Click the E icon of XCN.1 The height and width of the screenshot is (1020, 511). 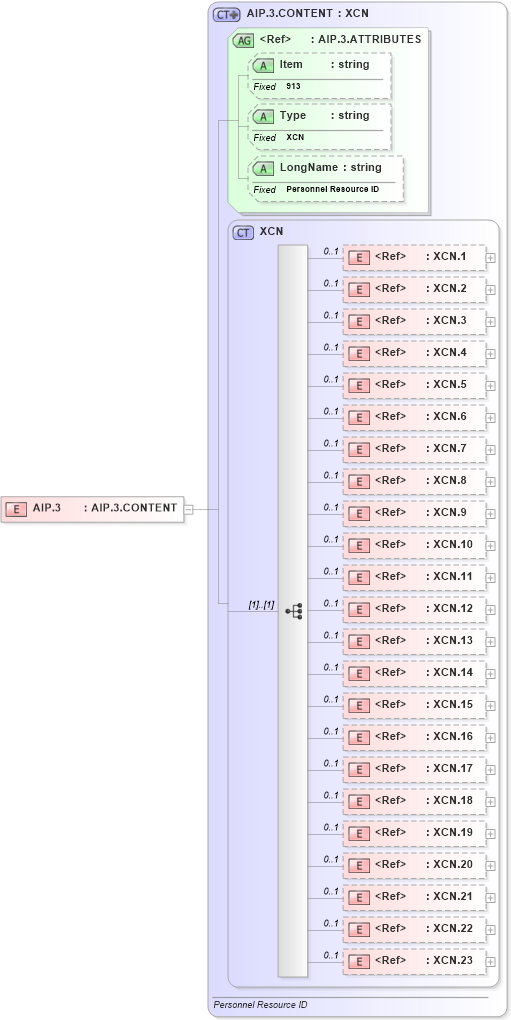(360, 258)
